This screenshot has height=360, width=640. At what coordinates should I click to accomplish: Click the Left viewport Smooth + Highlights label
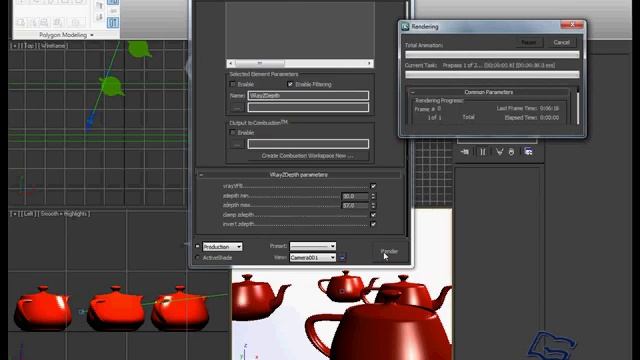point(64,213)
